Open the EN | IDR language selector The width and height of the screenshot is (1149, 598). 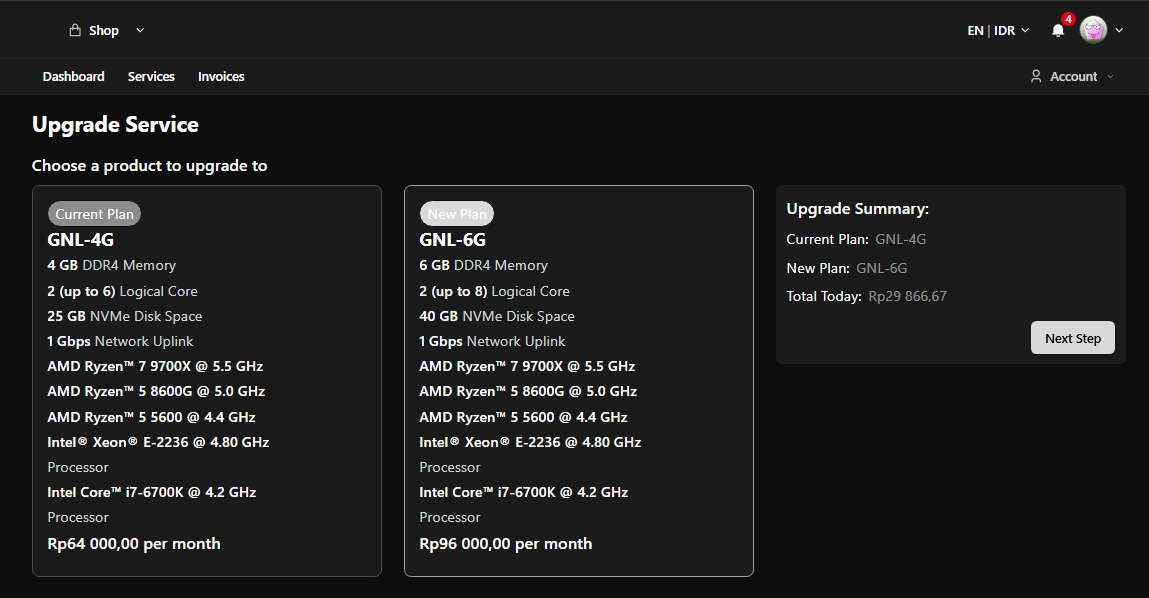(x=997, y=31)
